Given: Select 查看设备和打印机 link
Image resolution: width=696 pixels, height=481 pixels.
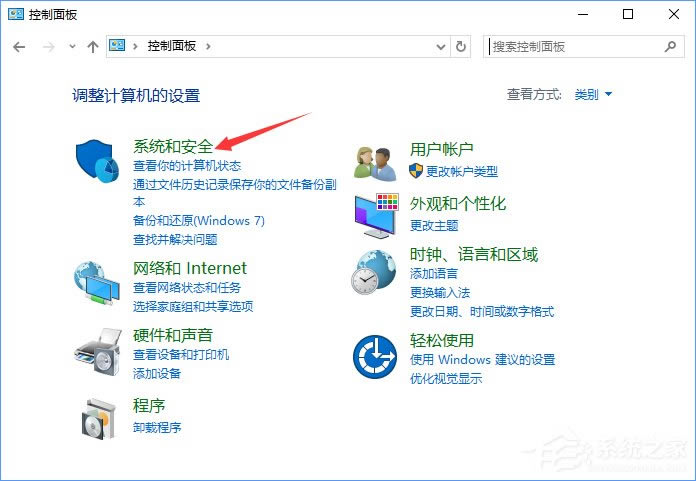Looking at the screenshot, I should (181, 355).
